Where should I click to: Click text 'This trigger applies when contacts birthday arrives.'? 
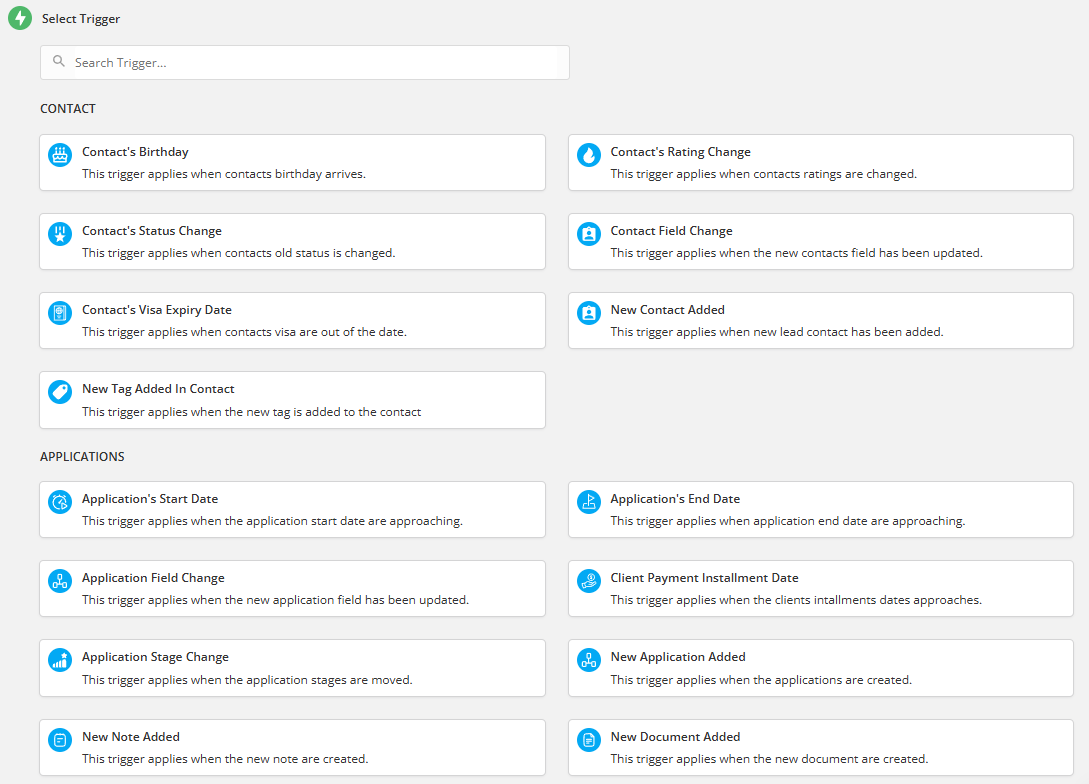point(224,174)
